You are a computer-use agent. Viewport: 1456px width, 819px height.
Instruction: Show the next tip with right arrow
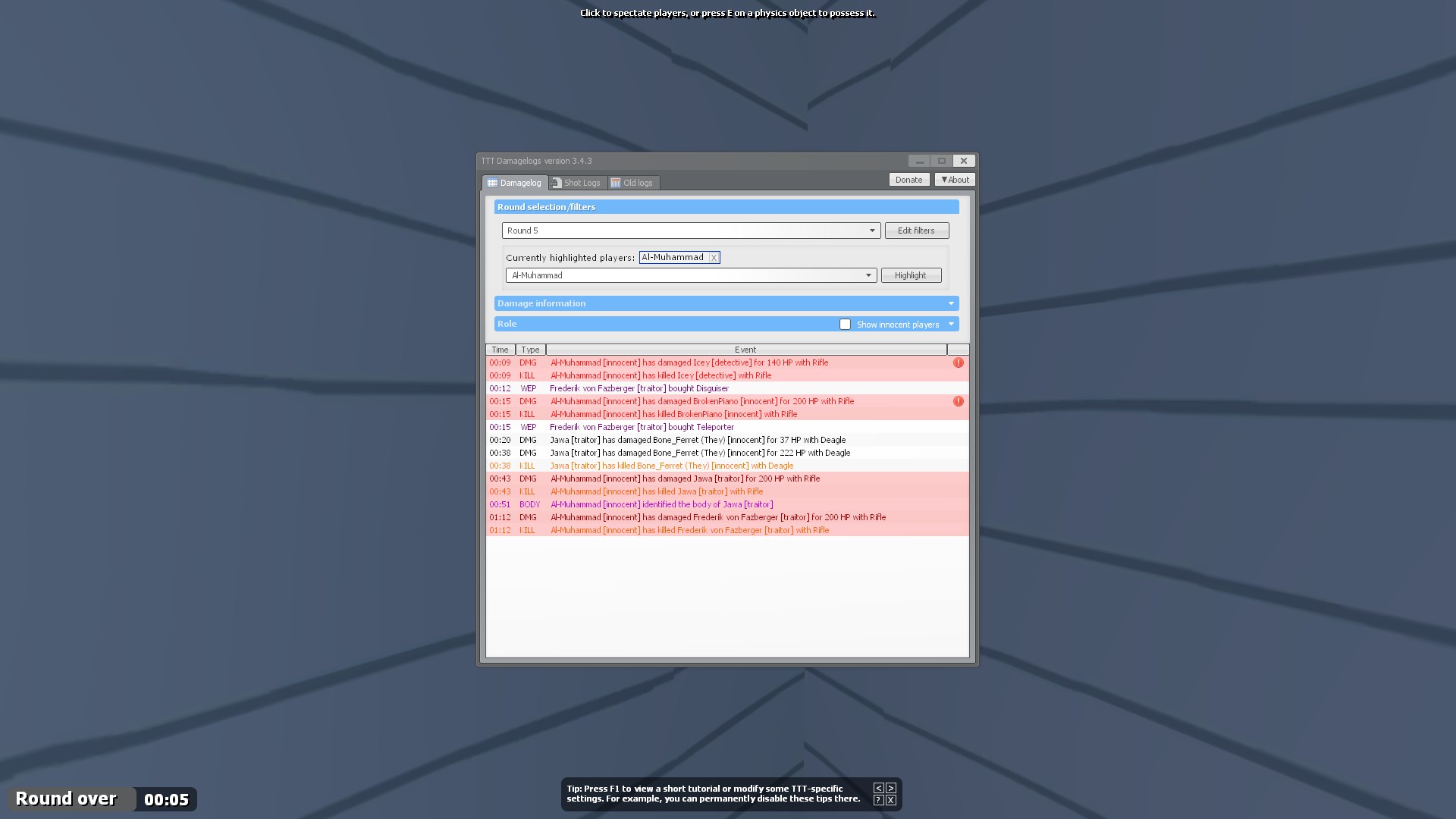click(891, 788)
